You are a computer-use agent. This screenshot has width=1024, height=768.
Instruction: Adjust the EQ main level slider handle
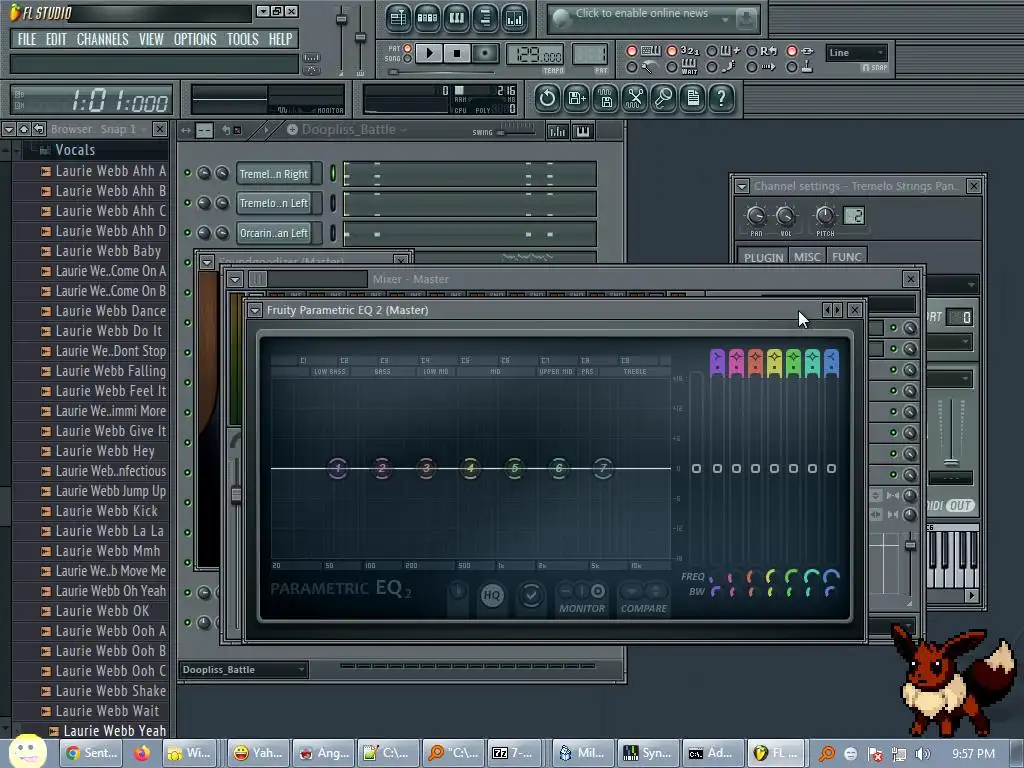tap(696, 468)
